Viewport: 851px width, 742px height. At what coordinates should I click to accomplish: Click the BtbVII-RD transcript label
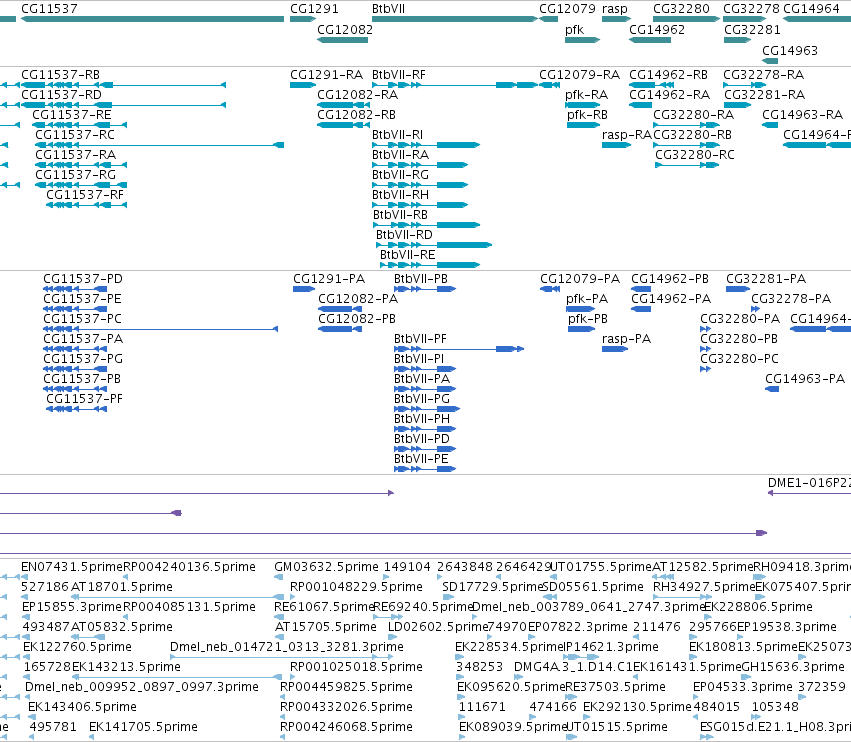(404, 234)
